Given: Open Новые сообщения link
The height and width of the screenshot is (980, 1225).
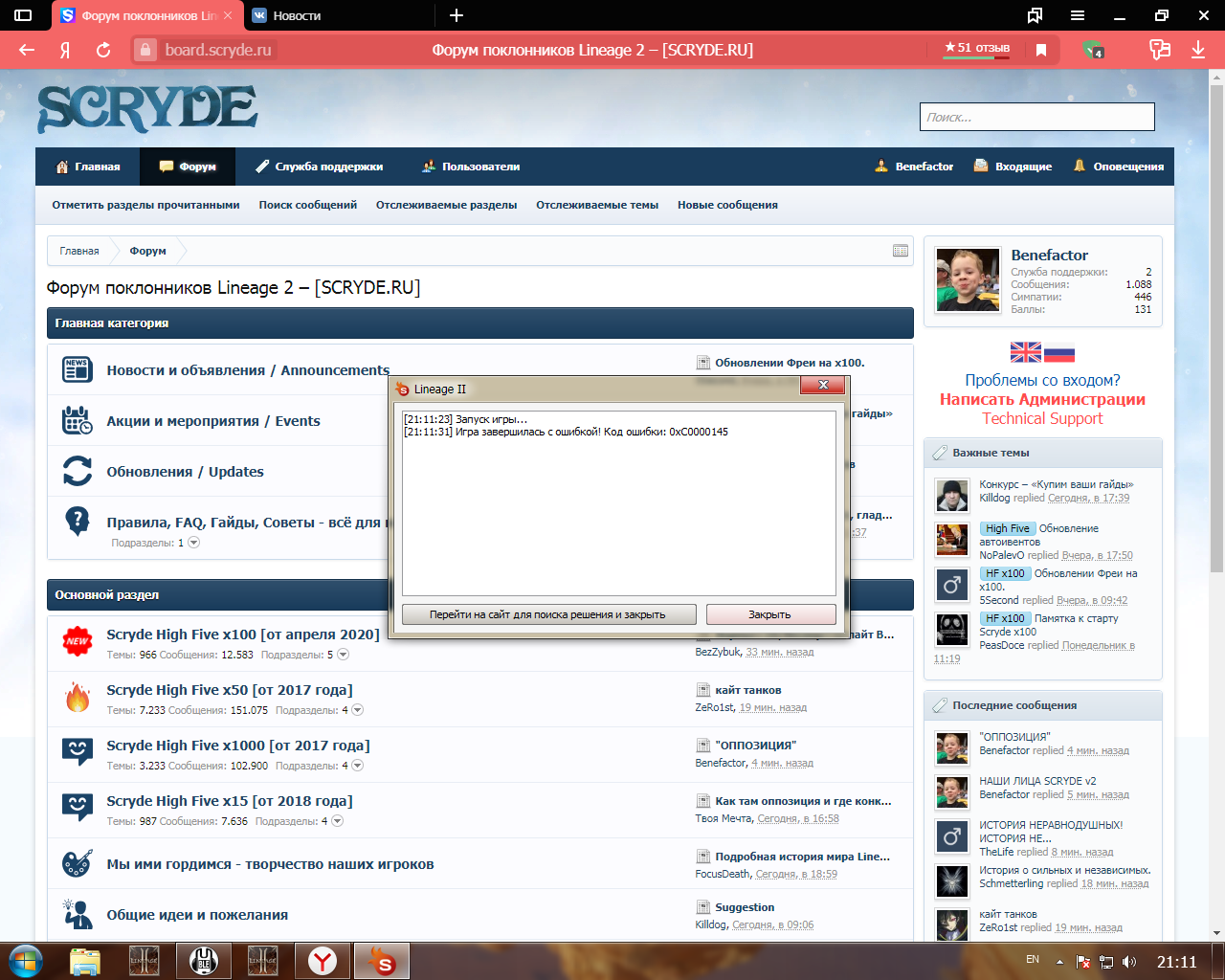Looking at the screenshot, I should [727, 205].
